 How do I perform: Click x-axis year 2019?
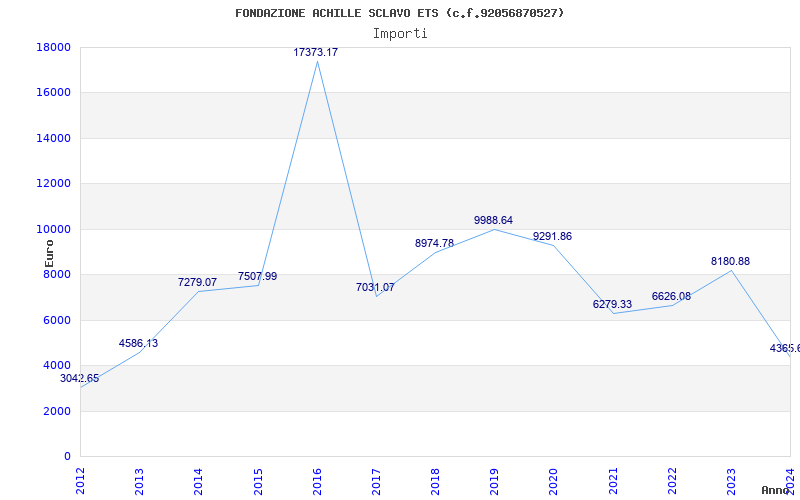(494, 481)
